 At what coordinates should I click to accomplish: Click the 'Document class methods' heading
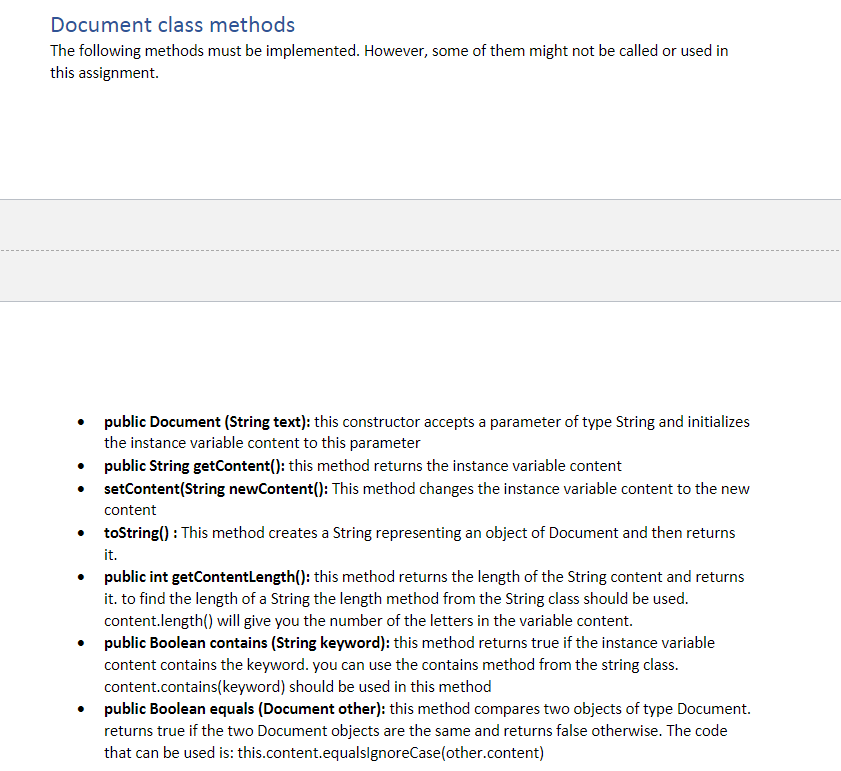pyautogui.click(x=173, y=25)
